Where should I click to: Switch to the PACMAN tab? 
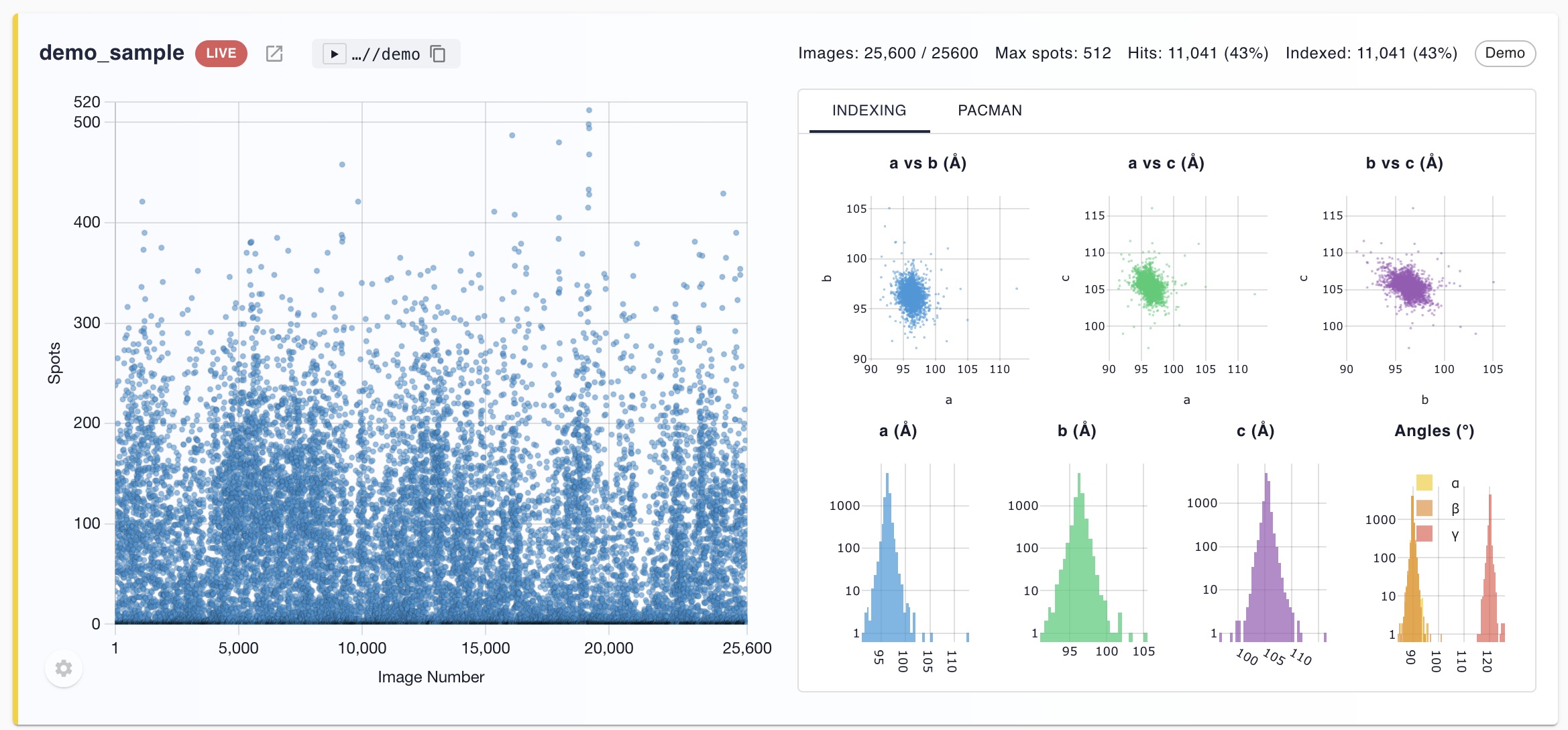990,111
